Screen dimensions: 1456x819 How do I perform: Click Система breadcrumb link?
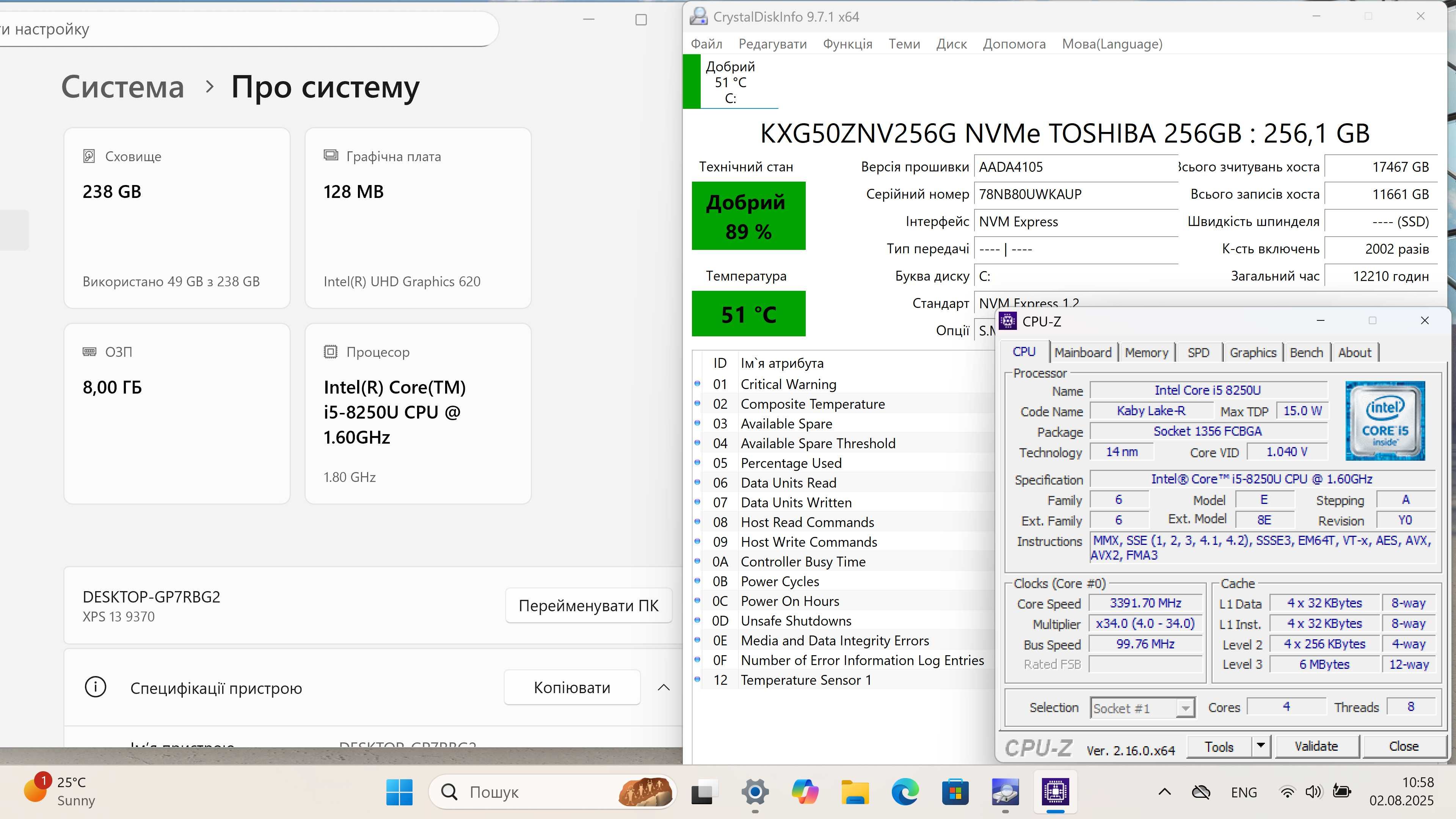pos(122,87)
